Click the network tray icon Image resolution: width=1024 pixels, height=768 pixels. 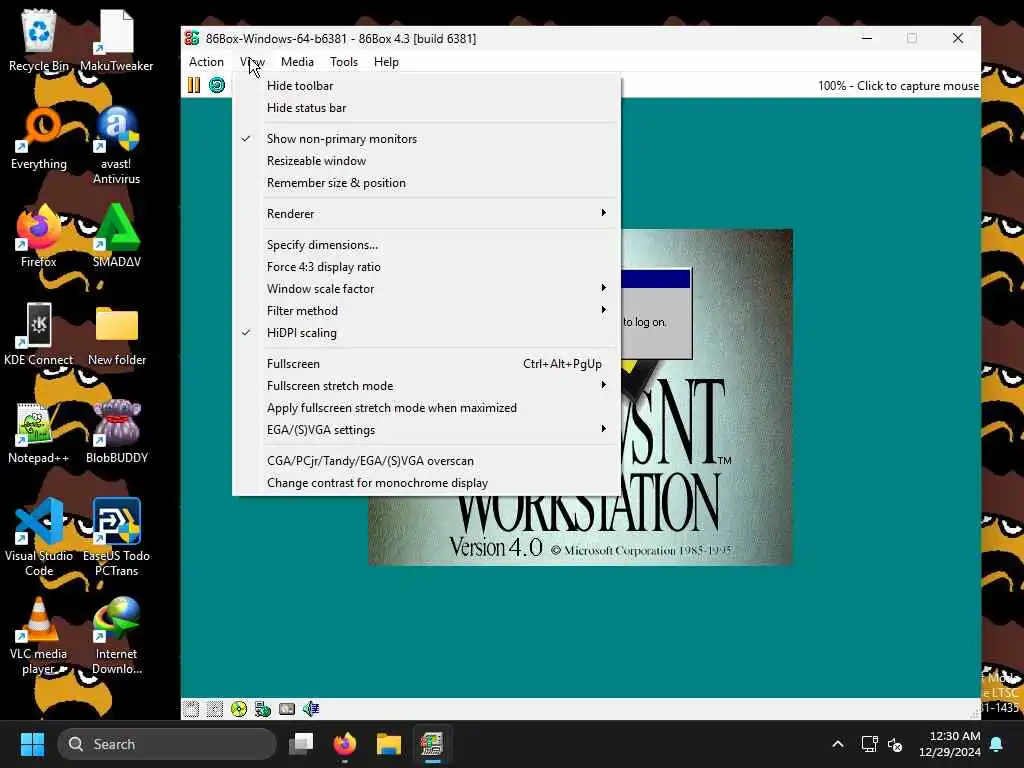coord(869,744)
